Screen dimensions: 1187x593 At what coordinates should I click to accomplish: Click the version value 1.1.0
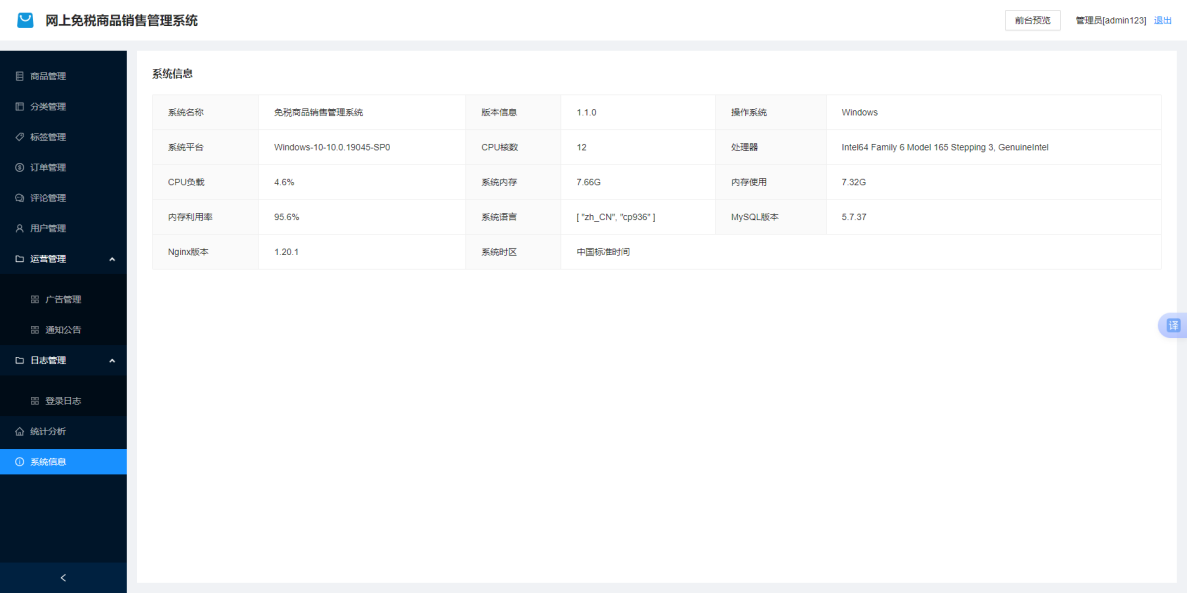click(x=587, y=112)
